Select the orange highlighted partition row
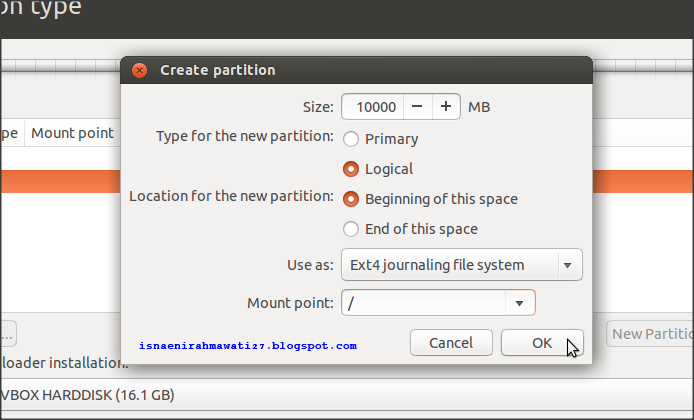 [x=60, y=182]
